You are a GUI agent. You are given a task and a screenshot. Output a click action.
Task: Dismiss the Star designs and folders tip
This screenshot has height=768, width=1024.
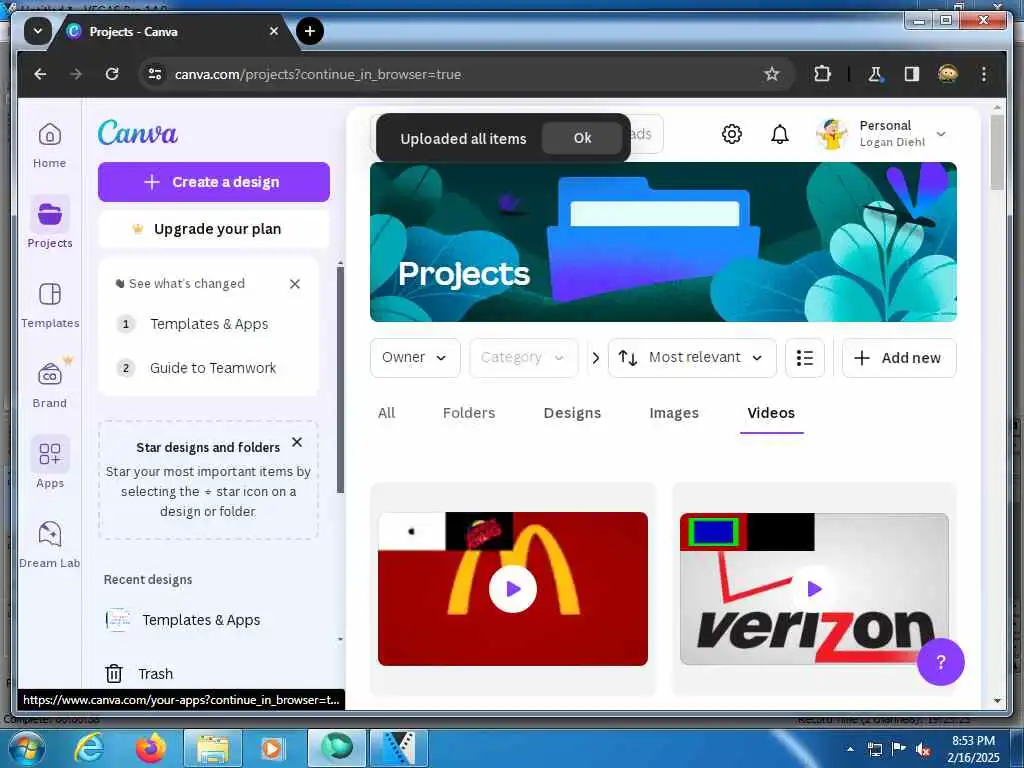(297, 442)
